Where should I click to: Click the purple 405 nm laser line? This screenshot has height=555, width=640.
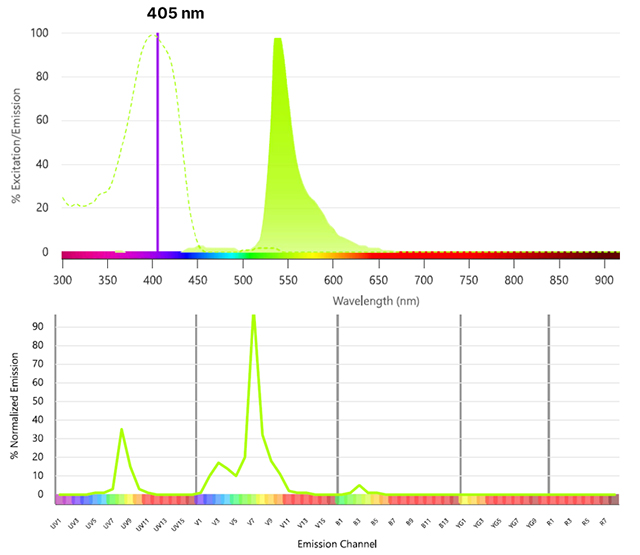[x=158, y=142]
